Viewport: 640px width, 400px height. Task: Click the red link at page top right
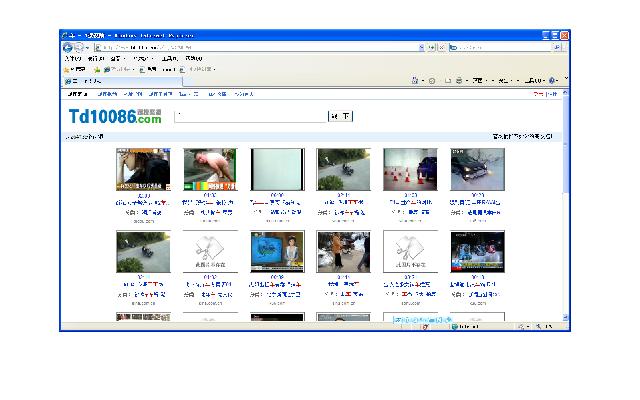538,94
